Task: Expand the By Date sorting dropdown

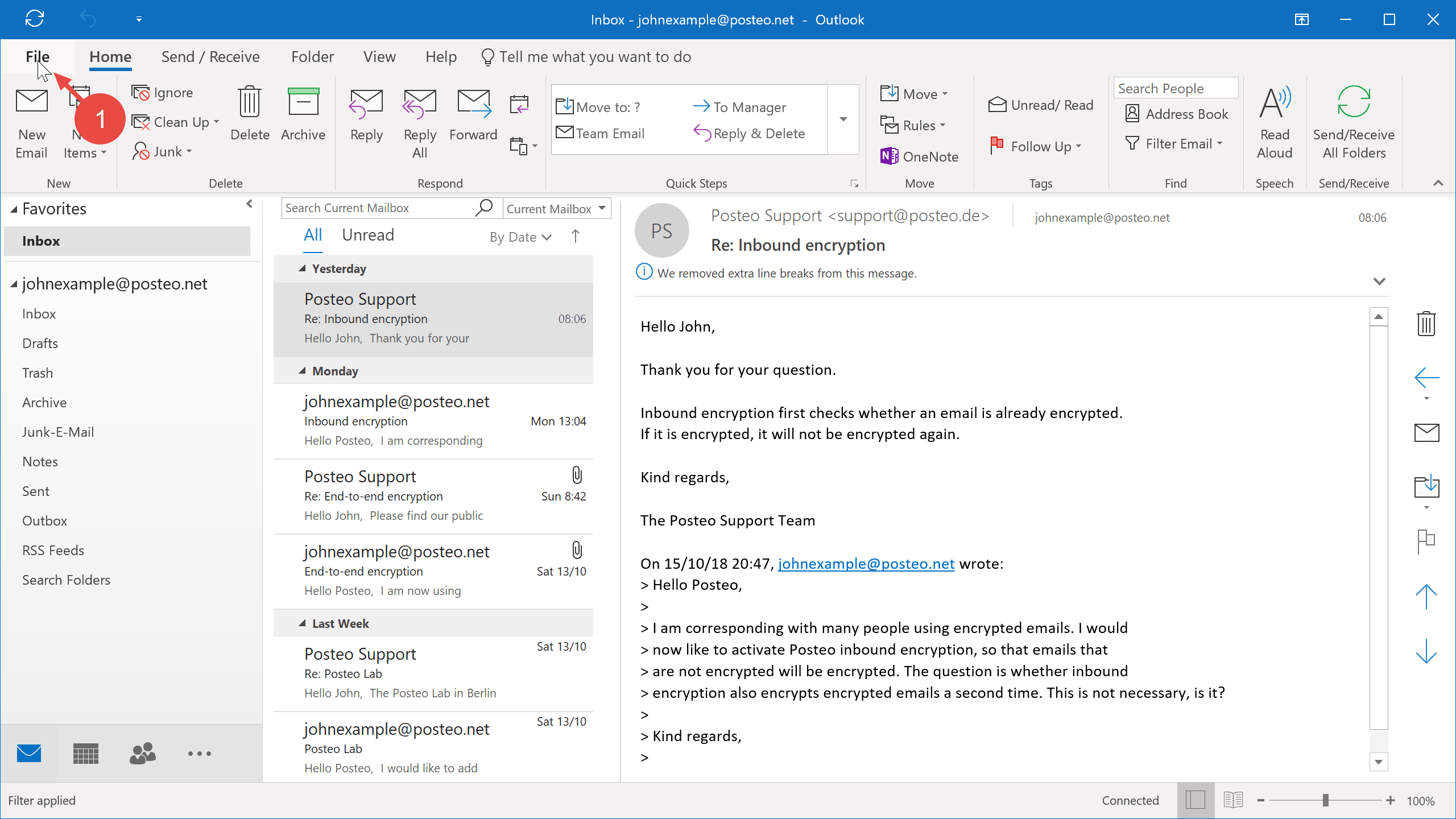Action: coord(519,236)
